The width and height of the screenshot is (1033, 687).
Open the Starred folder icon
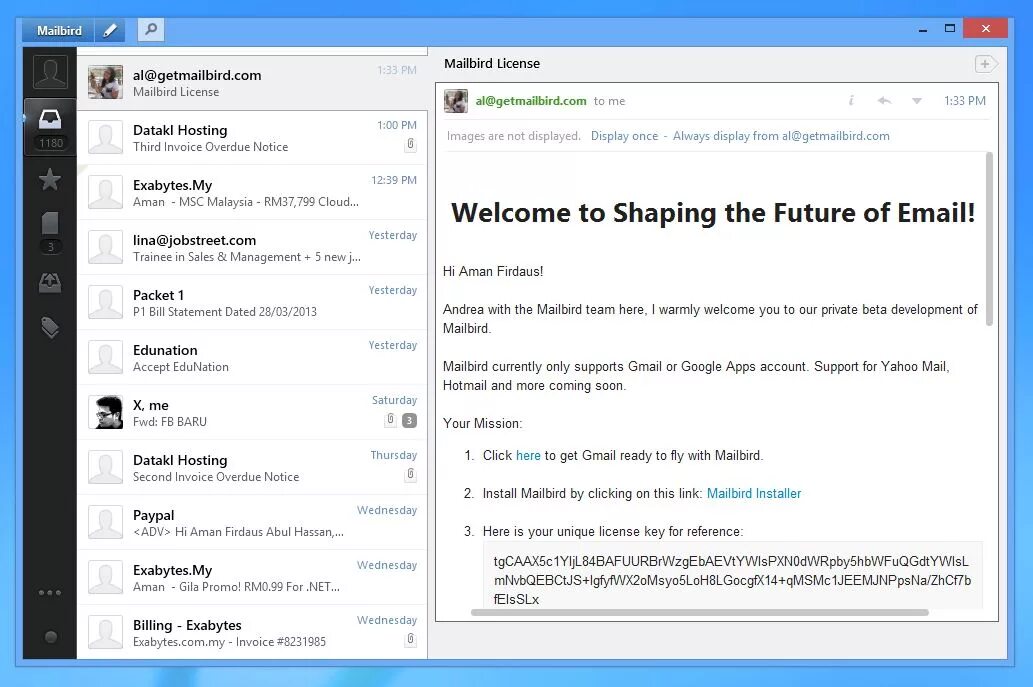(x=50, y=179)
